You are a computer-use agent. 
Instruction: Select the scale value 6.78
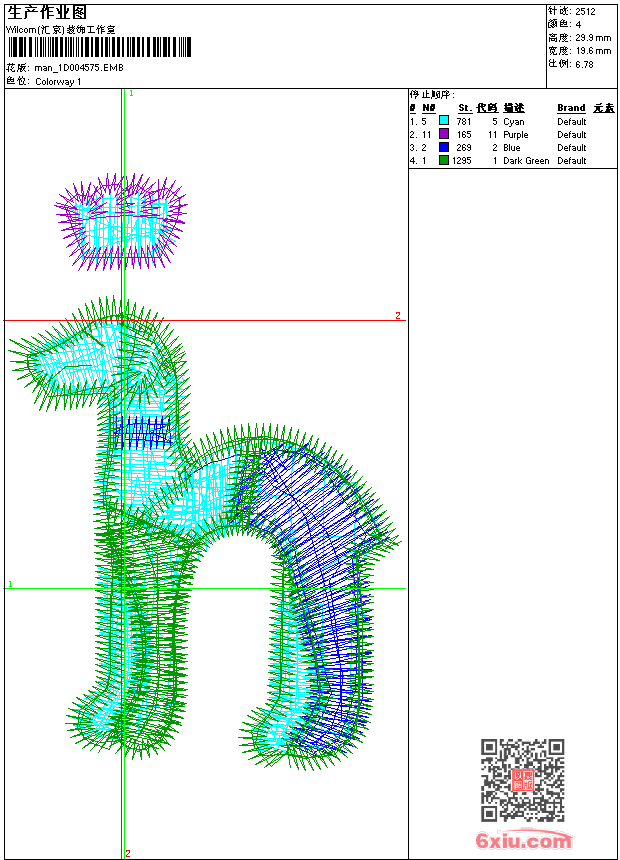tap(584, 64)
